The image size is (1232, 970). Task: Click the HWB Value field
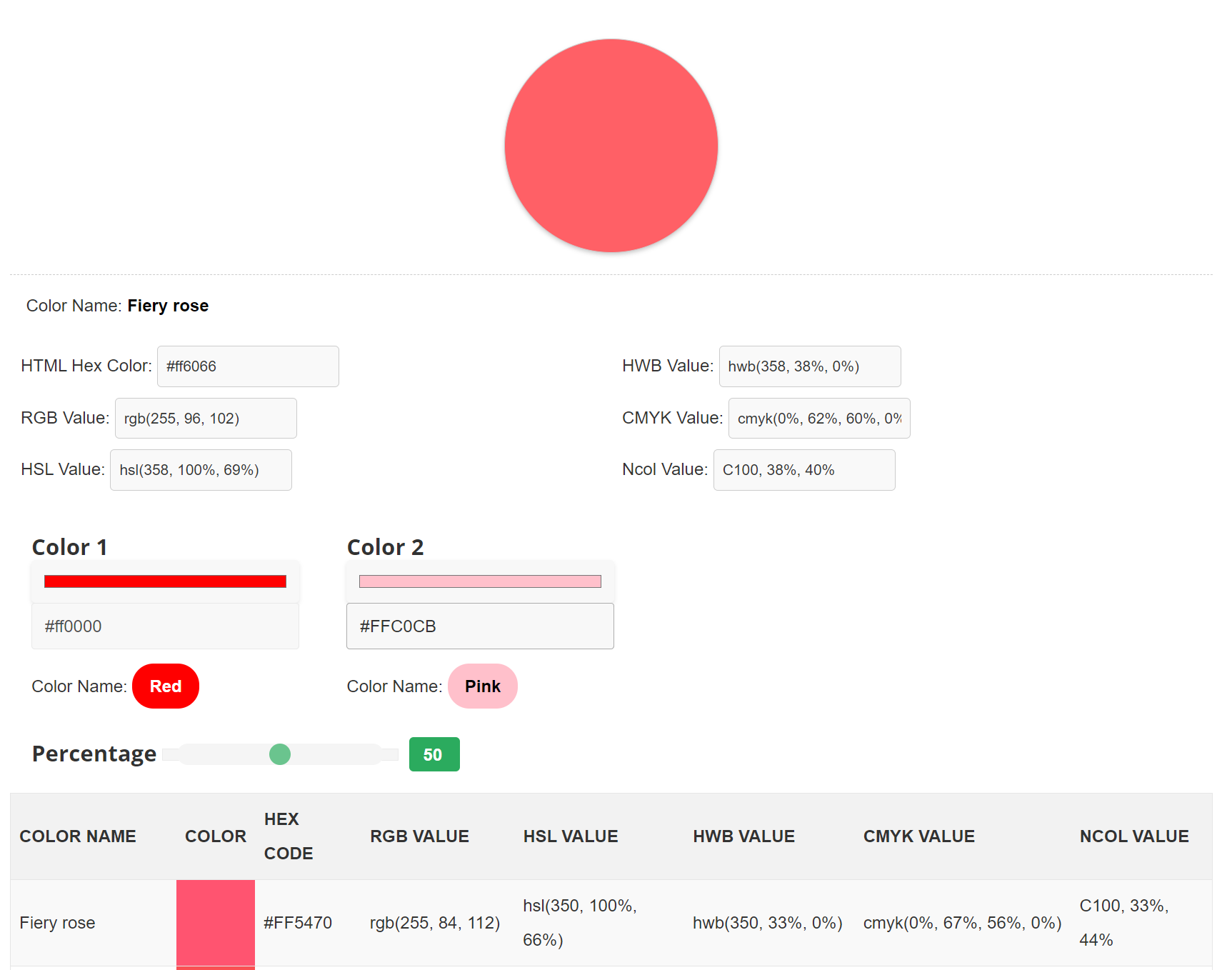click(810, 366)
